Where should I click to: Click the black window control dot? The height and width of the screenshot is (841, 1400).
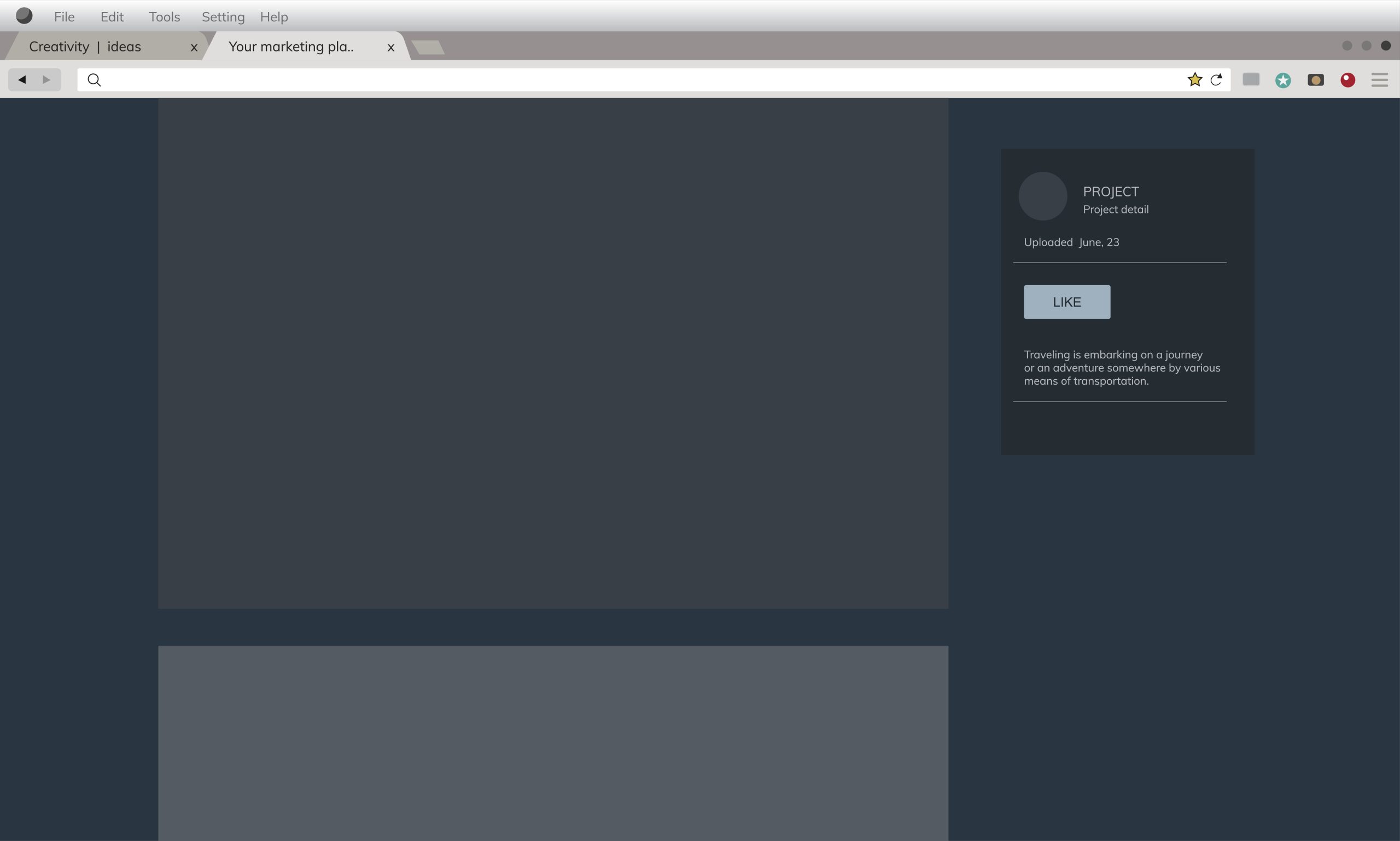[1385, 46]
